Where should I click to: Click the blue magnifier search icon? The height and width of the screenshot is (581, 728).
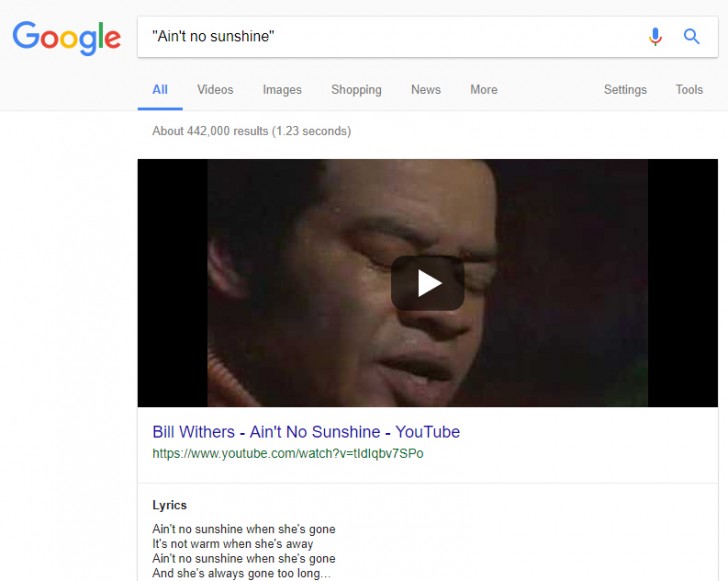[691, 36]
